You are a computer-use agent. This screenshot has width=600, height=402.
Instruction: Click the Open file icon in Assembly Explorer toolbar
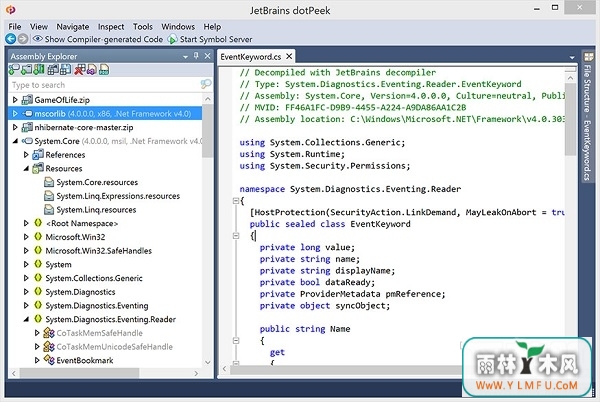coord(26,70)
